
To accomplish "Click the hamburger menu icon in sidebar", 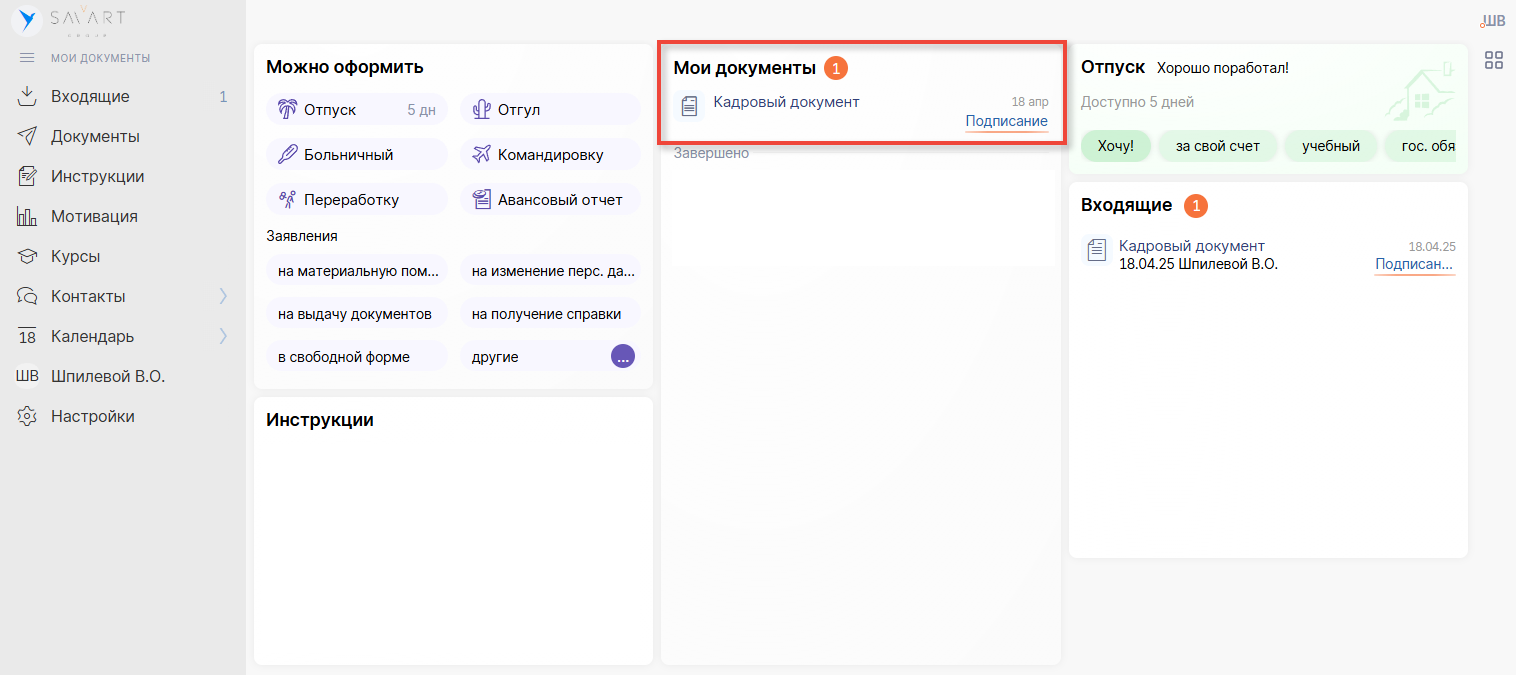I will click(x=27, y=58).
